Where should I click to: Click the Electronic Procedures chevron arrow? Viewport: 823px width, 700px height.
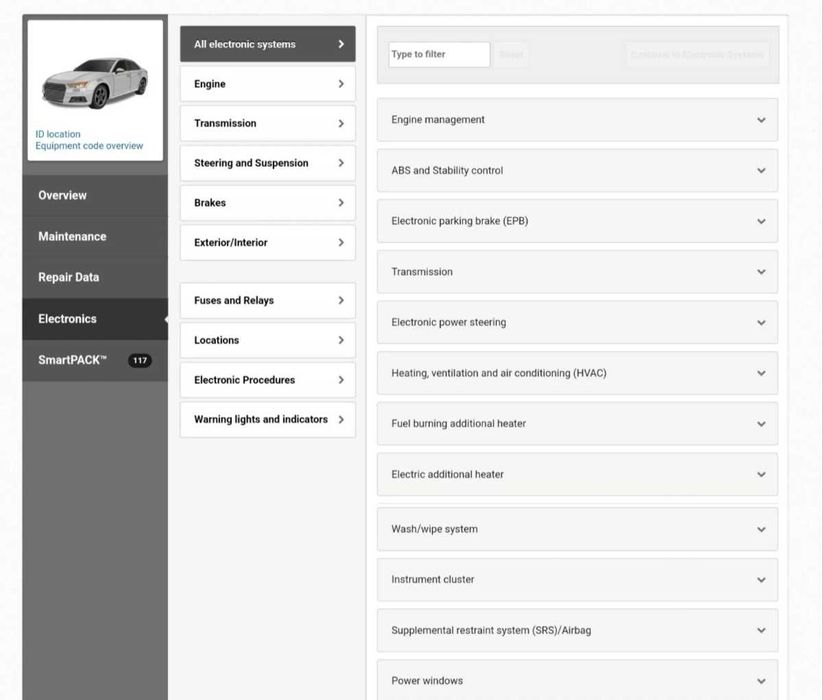point(341,380)
